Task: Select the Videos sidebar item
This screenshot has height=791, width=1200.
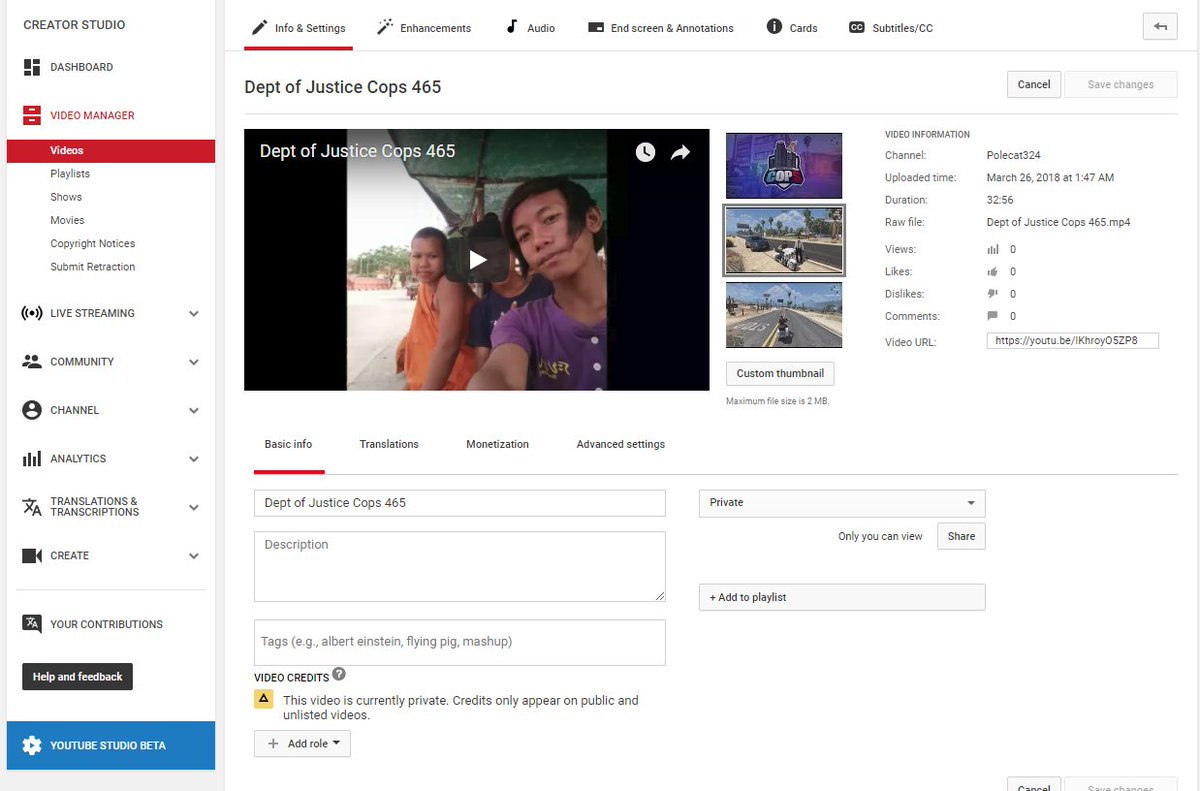Action: click(x=111, y=150)
